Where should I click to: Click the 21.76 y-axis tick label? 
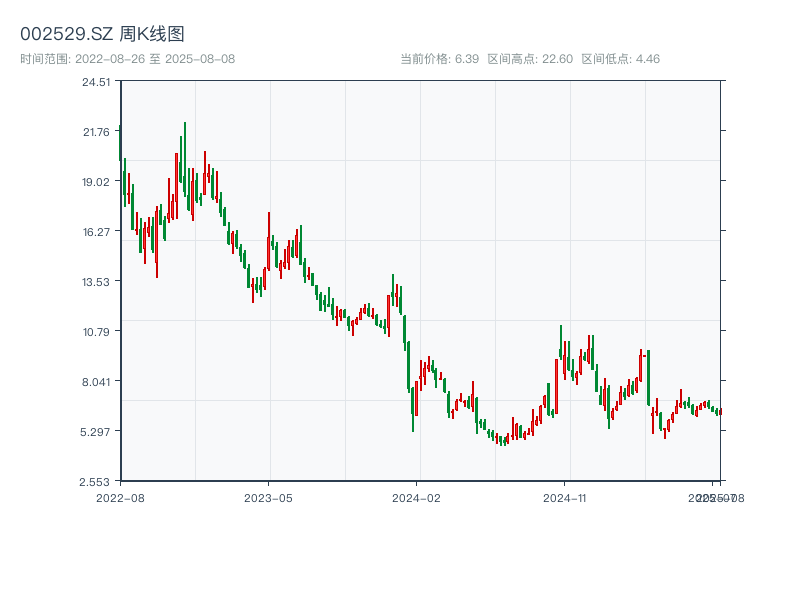[x=96, y=132]
